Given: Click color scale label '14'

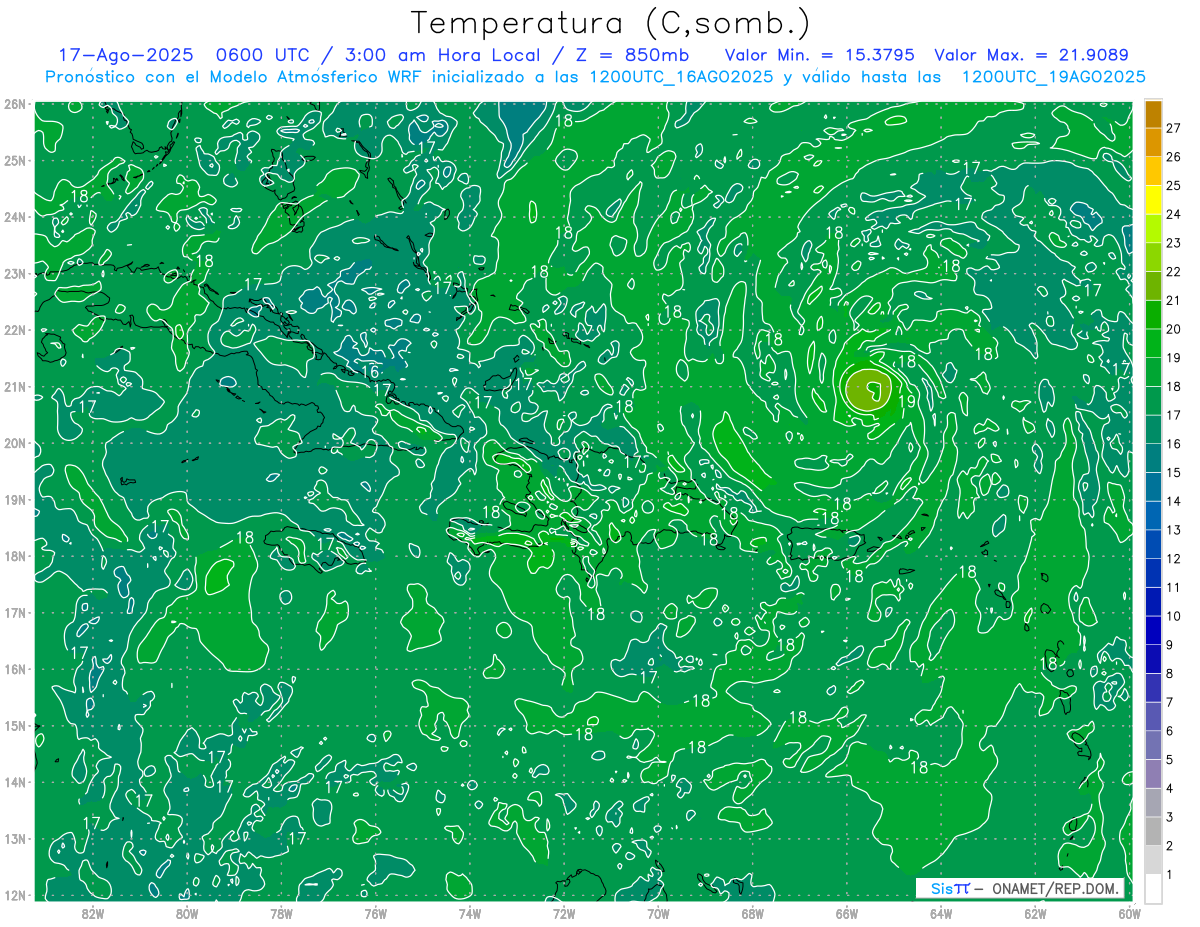Looking at the screenshot, I should [1174, 501].
